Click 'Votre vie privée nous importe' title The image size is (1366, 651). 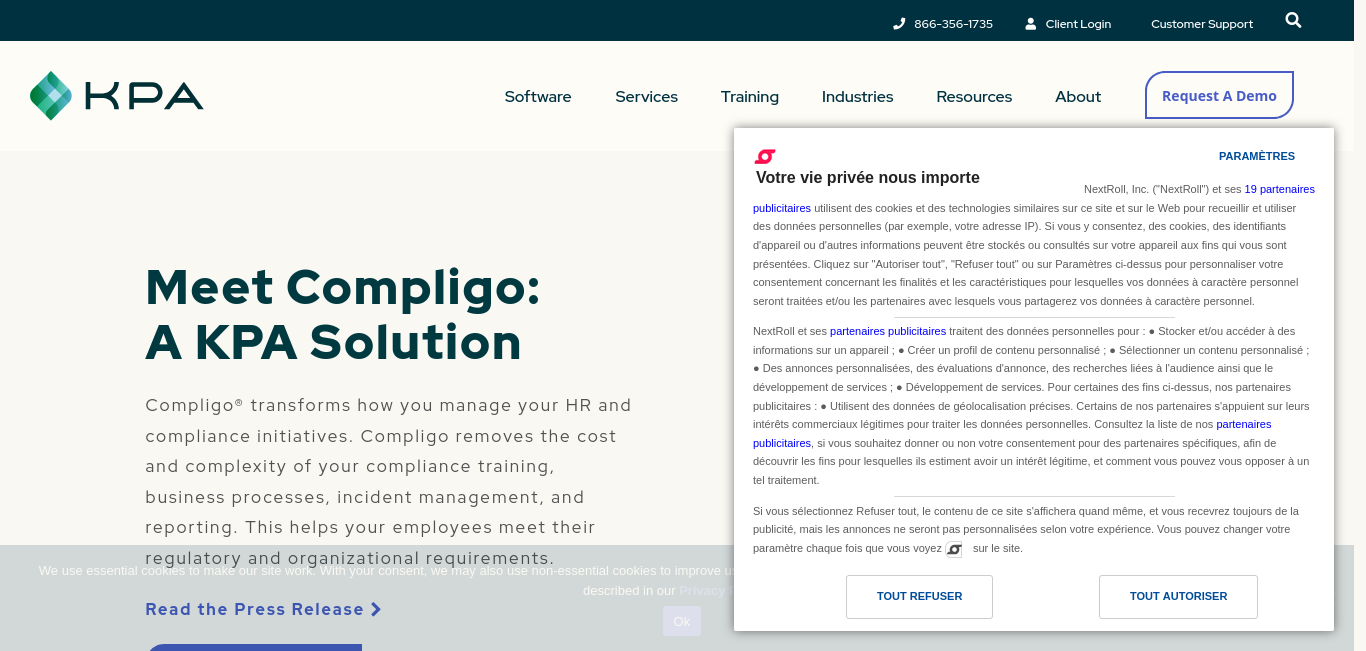pos(868,177)
